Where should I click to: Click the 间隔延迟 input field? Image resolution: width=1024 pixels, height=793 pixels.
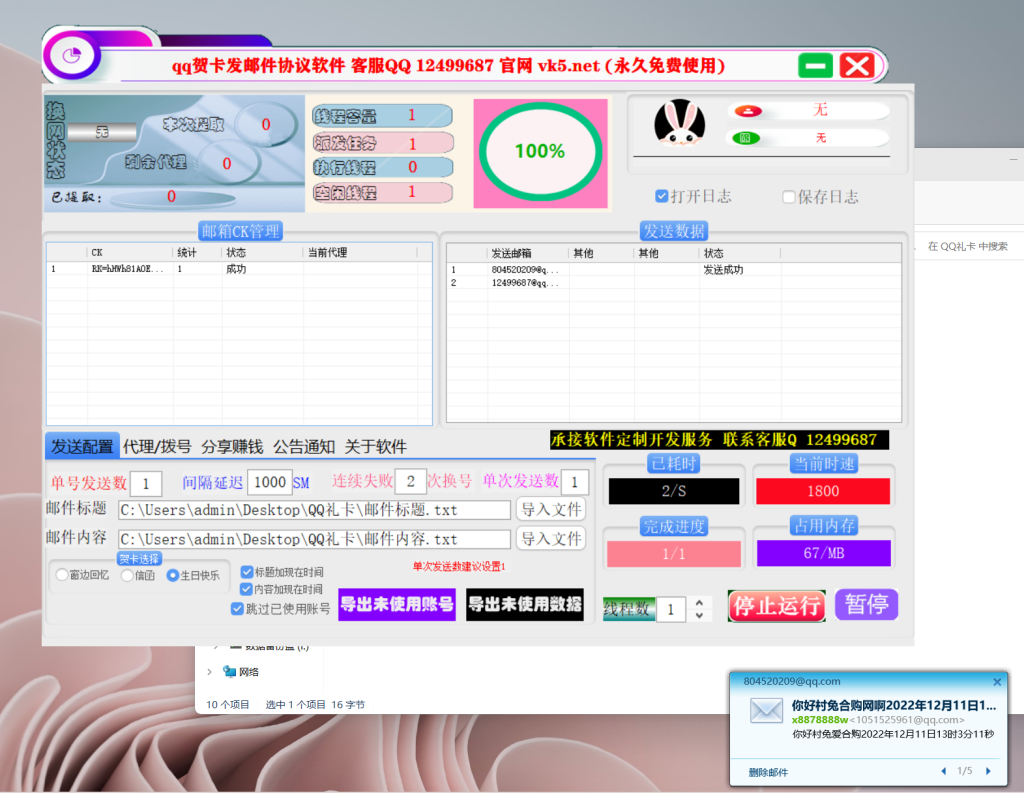270,483
